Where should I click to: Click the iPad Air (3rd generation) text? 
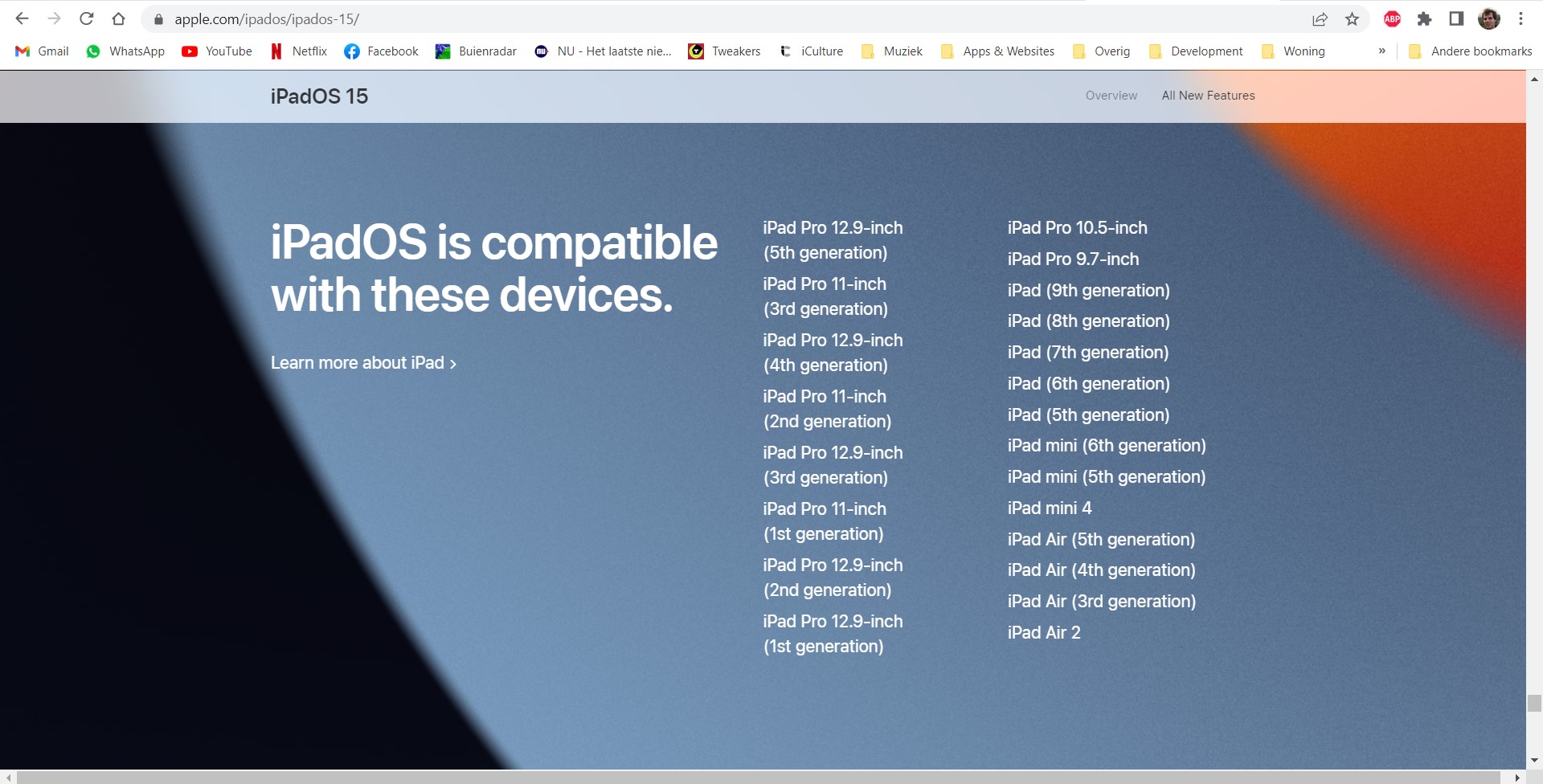coord(1102,602)
